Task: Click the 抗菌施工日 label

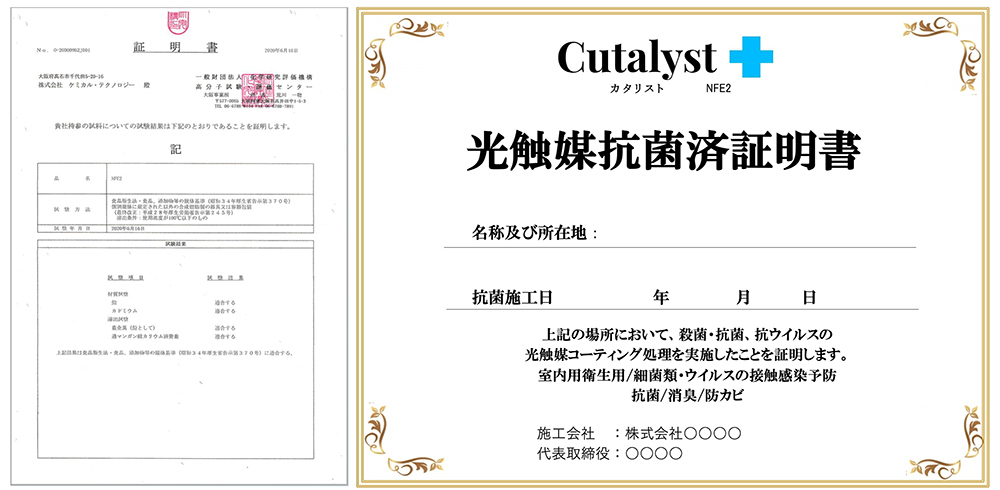Action: [511, 297]
